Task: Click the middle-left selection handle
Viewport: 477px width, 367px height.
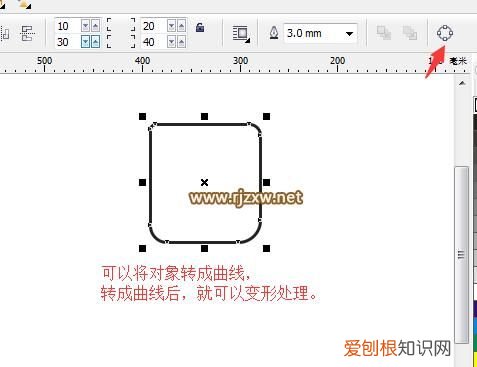Action: click(142, 182)
